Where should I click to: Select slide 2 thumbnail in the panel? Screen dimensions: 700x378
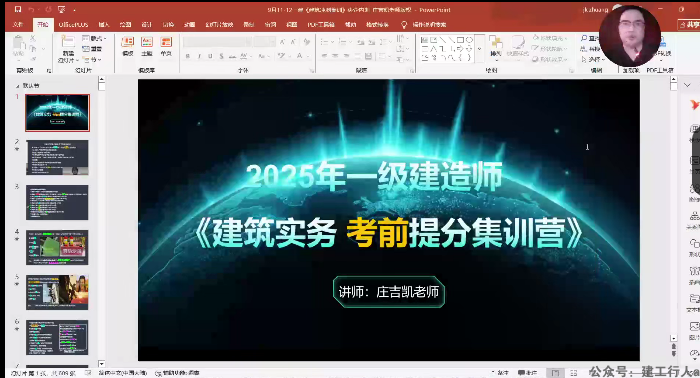pos(57,158)
